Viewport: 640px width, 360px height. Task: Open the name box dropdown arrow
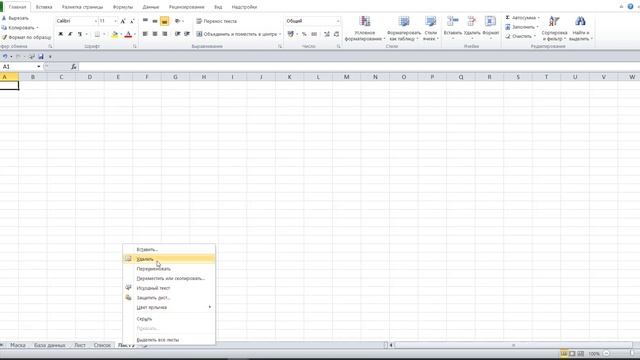pyautogui.click(x=39, y=67)
